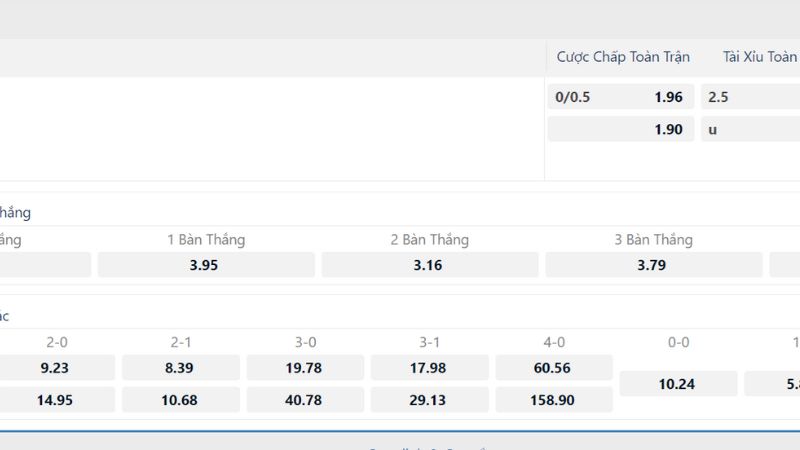Pick the 40.78 odds under 3-0
This screenshot has width=800, height=450.
coord(305,400)
